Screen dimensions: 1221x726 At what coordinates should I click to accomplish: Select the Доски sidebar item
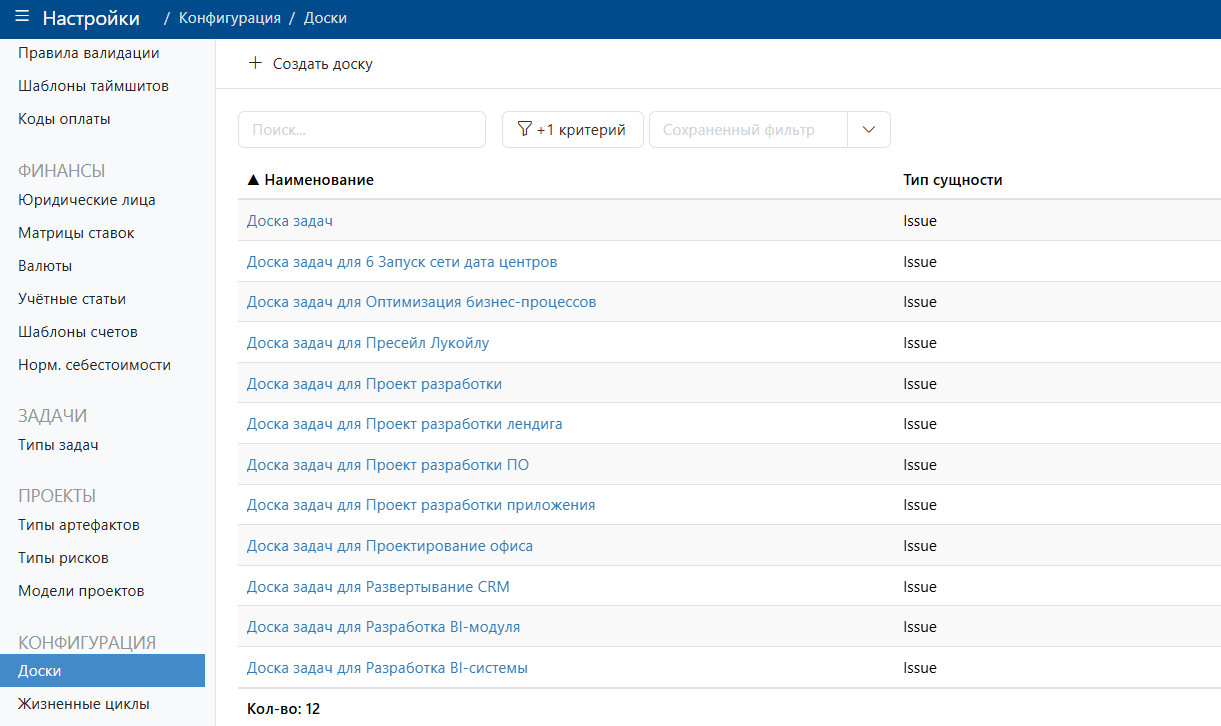(x=102, y=671)
